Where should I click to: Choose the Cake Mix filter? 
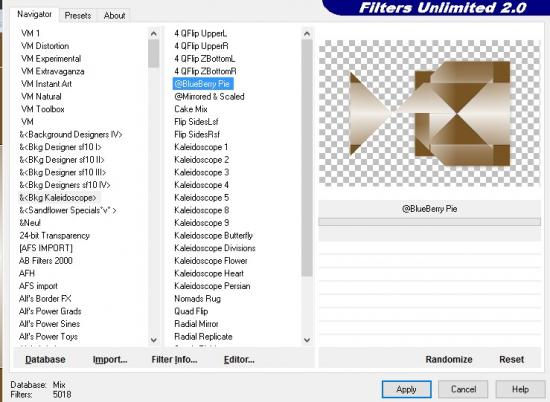[191, 109]
